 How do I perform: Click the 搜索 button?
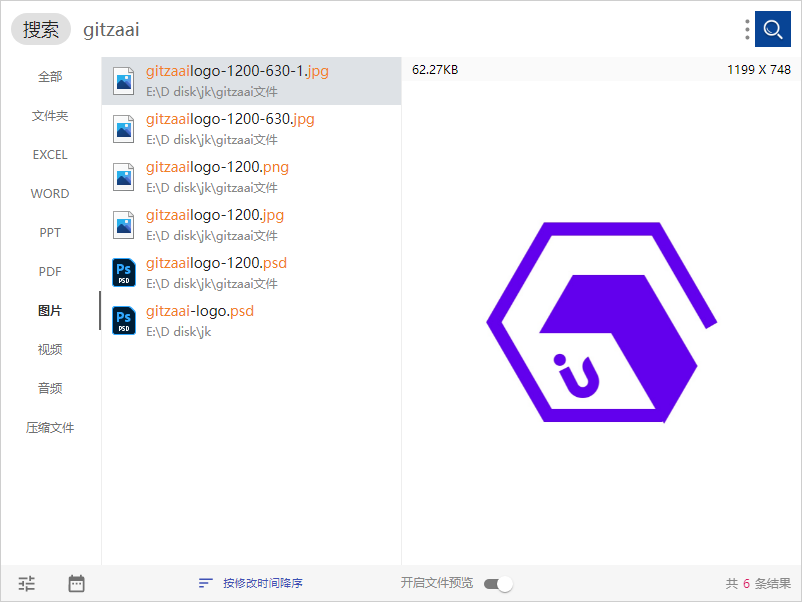click(41, 29)
